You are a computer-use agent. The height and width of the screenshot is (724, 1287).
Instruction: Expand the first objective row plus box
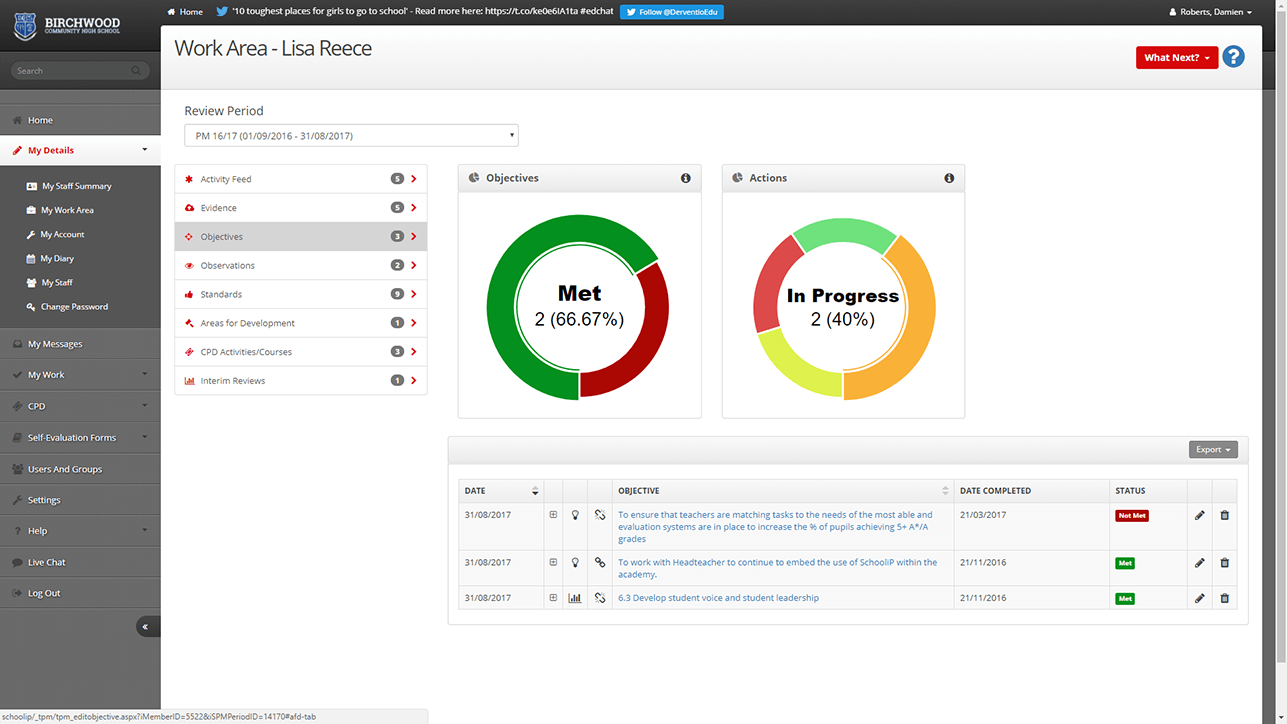click(x=553, y=515)
